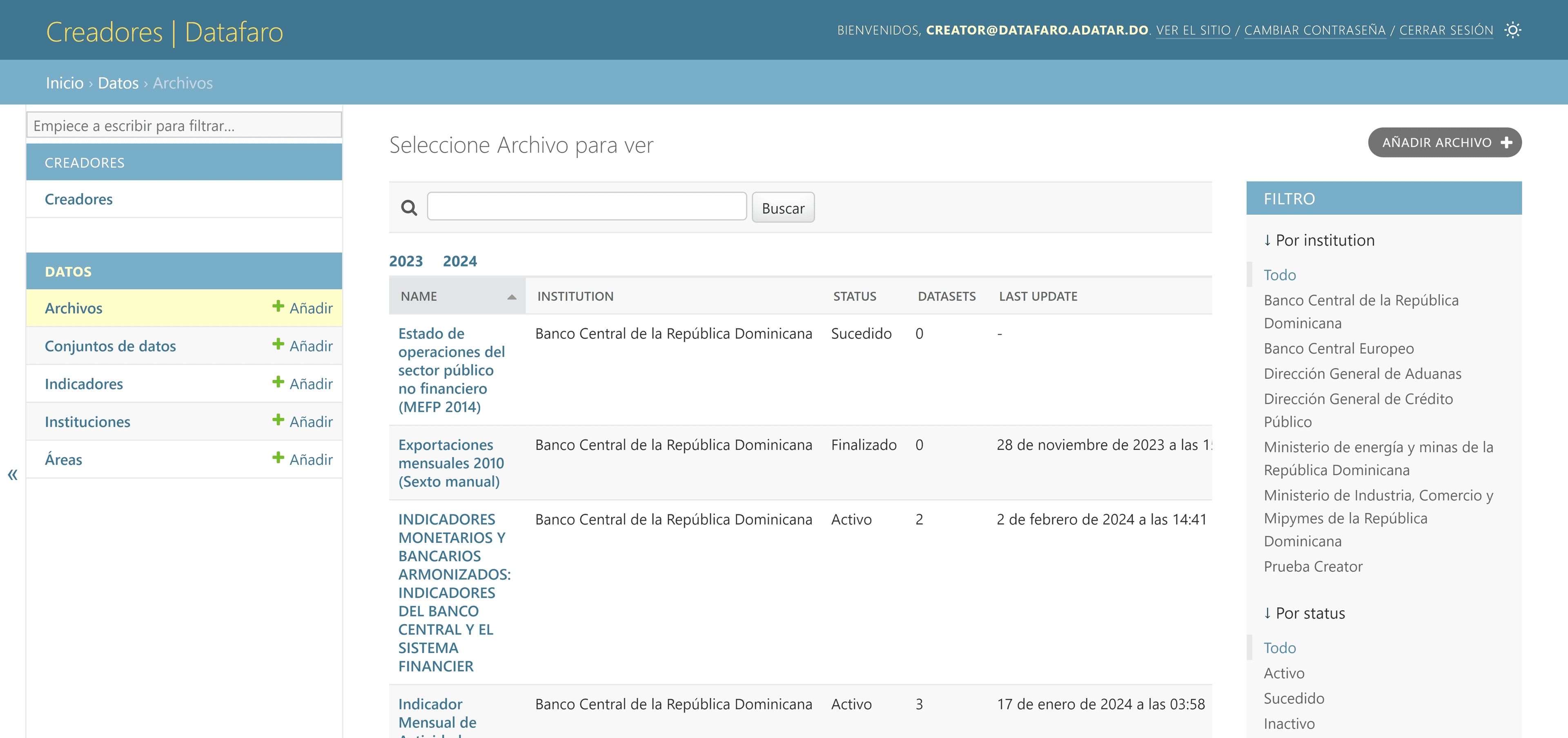Open Estado de operaciones del sector público archive

point(452,370)
